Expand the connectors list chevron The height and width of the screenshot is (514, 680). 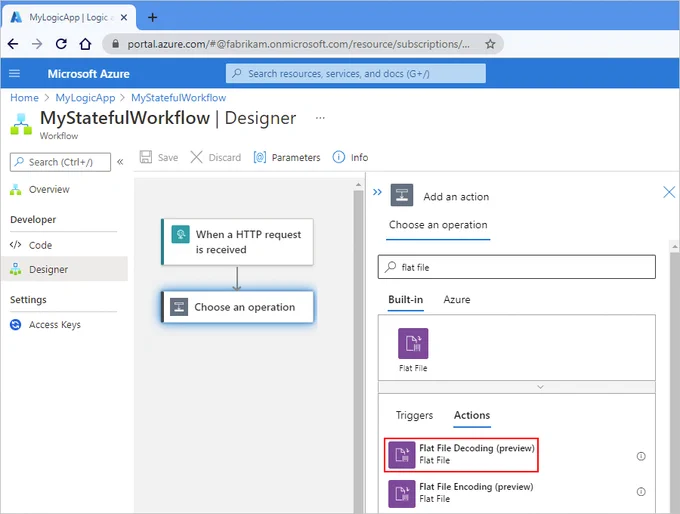[x=540, y=387]
